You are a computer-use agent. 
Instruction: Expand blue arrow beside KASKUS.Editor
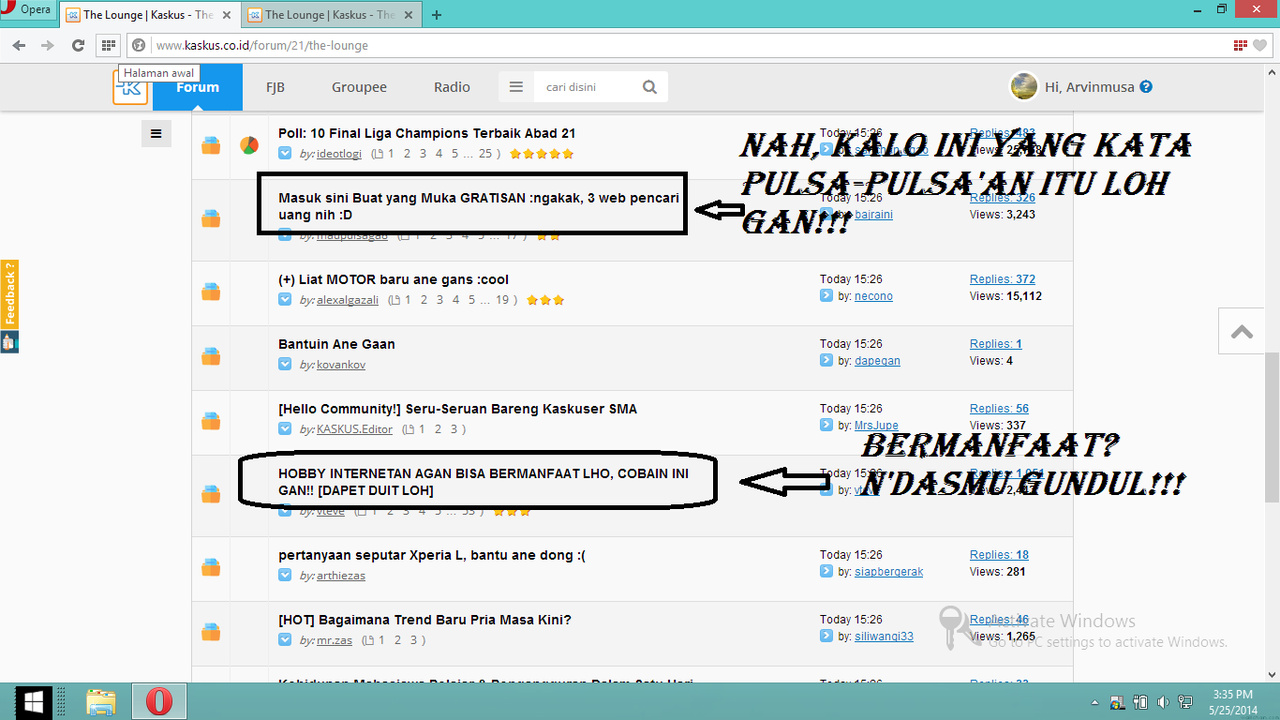point(285,429)
